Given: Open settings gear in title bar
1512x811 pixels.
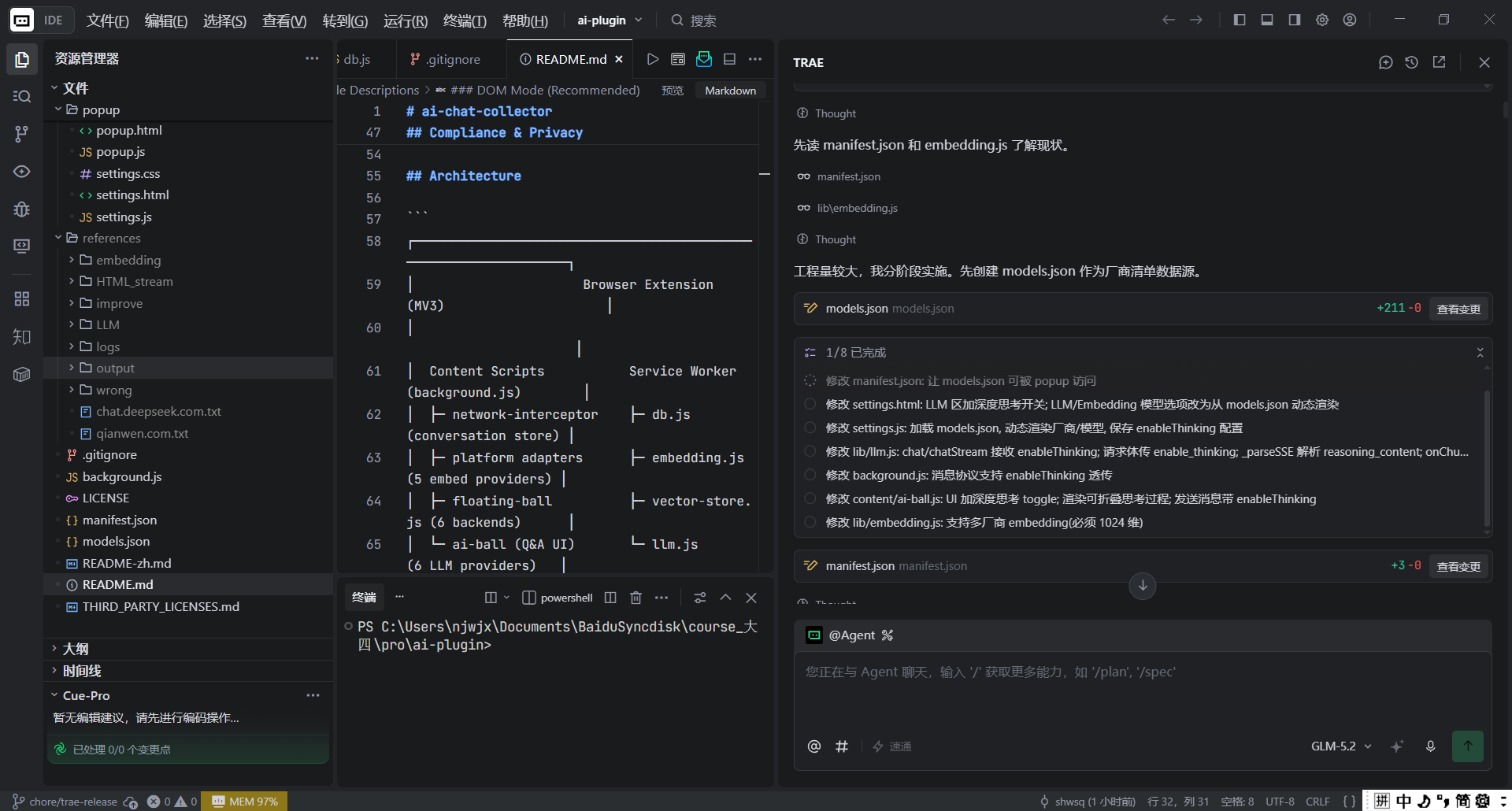Looking at the screenshot, I should [x=1322, y=20].
